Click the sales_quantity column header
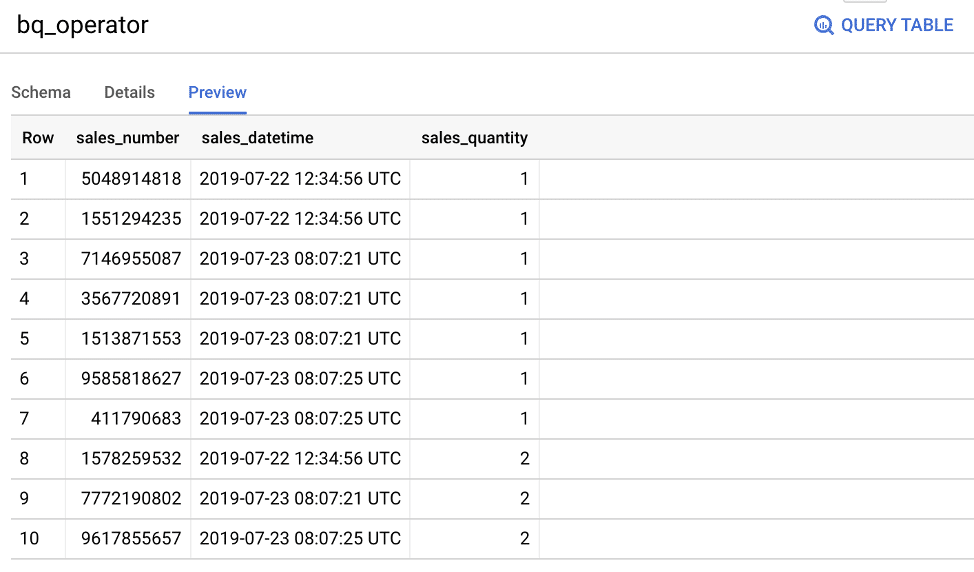Image resolution: width=974 pixels, height=572 pixels. pyautogui.click(x=475, y=138)
